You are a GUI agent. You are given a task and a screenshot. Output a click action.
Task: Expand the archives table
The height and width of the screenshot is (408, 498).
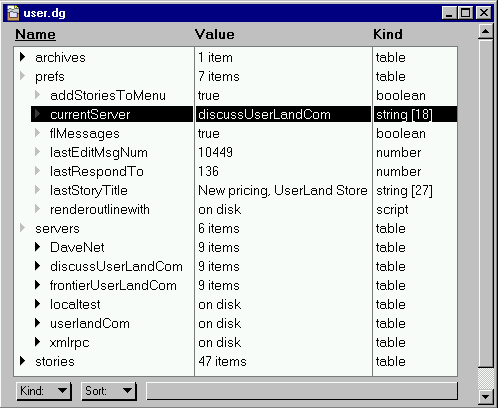pyautogui.click(x=22, y=57)
